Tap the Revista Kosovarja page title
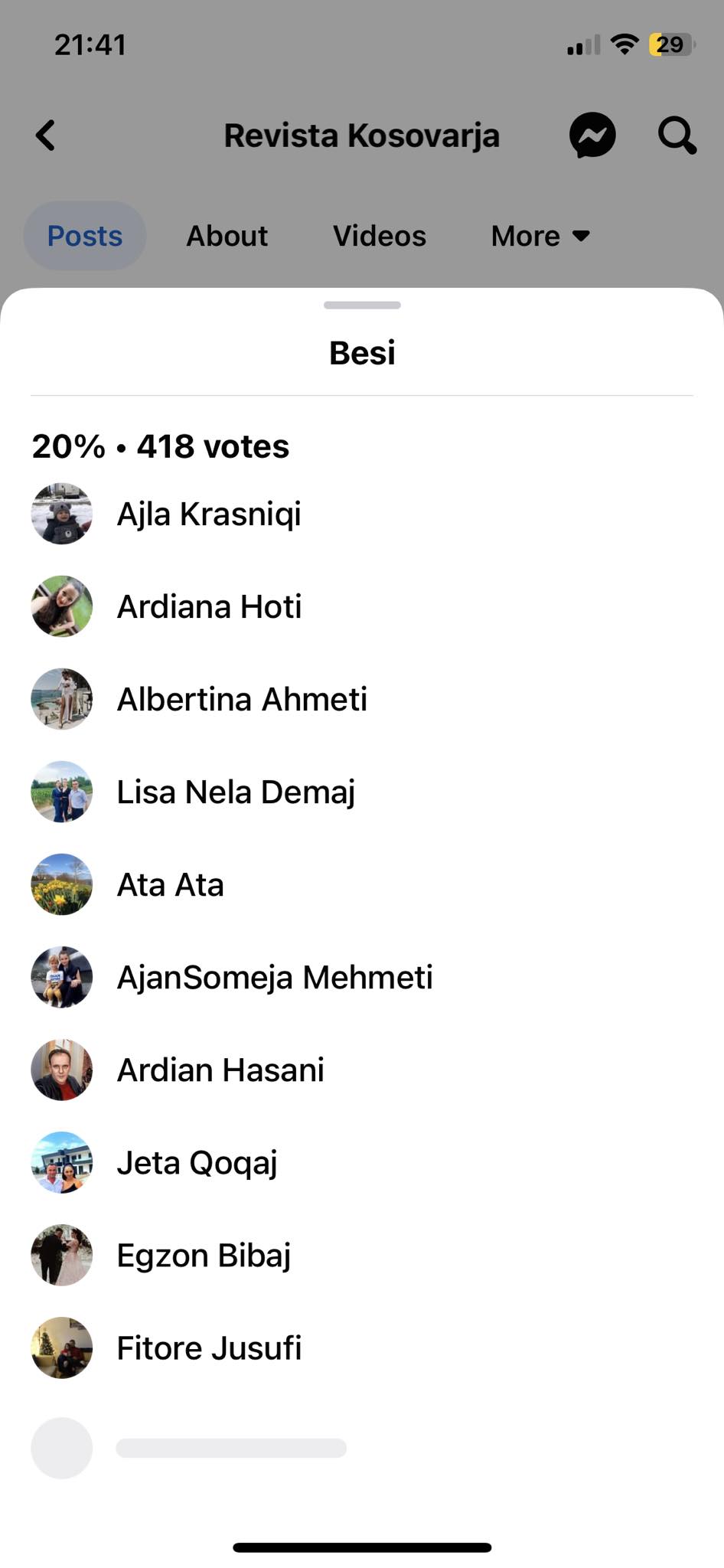This screenshot has height=1568, width=724. tap(361, 136)
